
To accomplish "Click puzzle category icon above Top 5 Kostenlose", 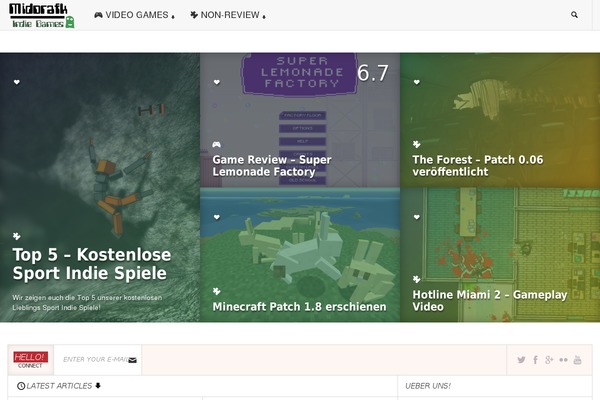I will click(x=17, y=236).
